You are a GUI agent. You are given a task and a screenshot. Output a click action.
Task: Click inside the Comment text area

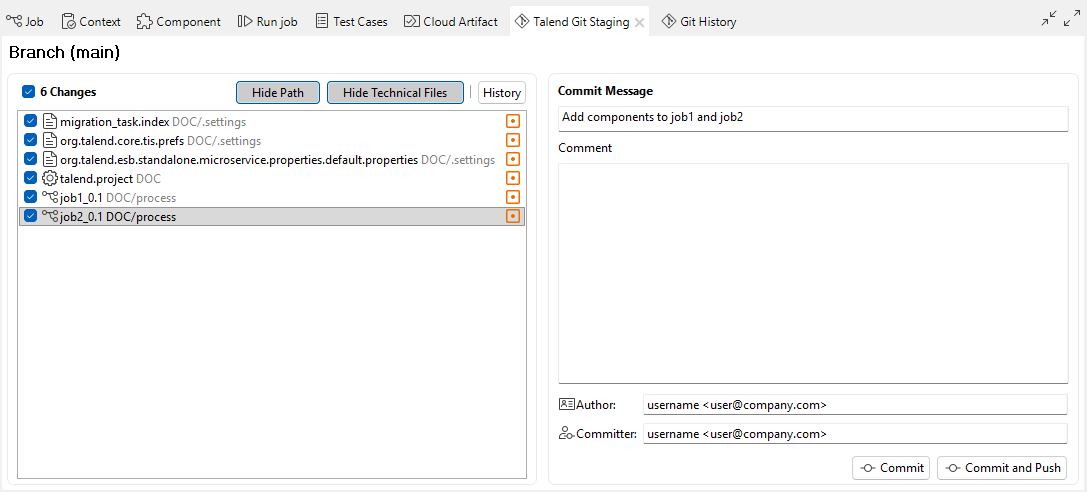pos(812,273)
